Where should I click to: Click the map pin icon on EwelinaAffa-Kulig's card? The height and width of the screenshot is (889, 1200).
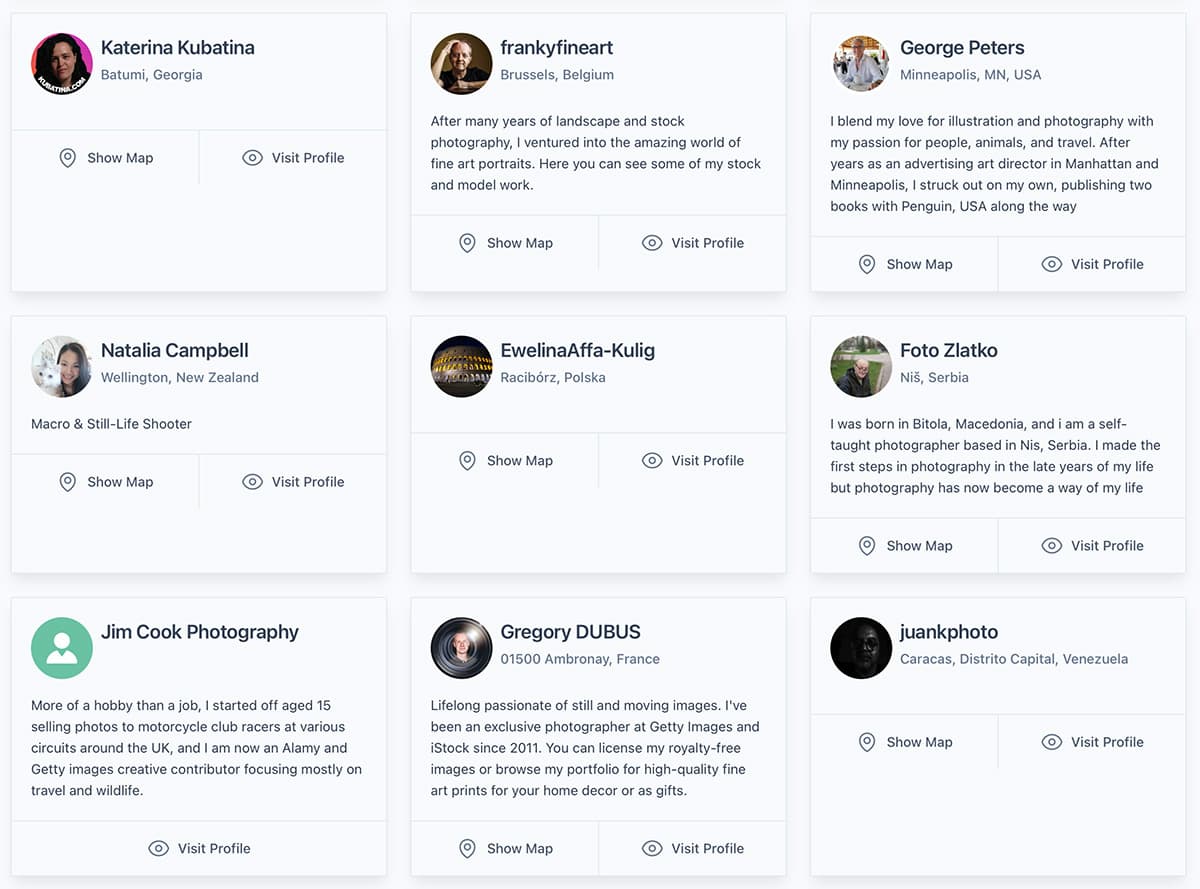[467, 461]
